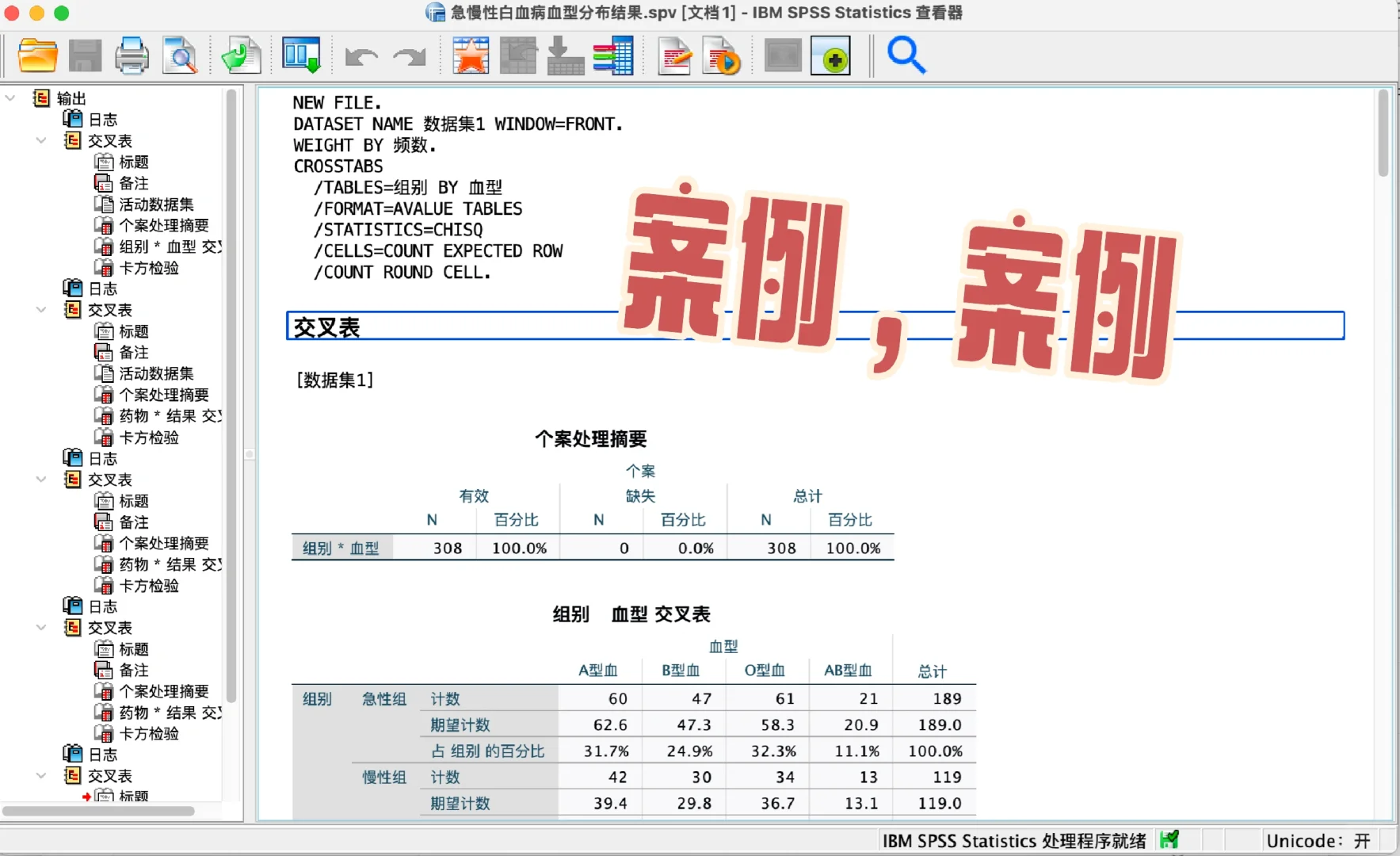
Task: Open print preview
Action: click(x=181, y=55)
